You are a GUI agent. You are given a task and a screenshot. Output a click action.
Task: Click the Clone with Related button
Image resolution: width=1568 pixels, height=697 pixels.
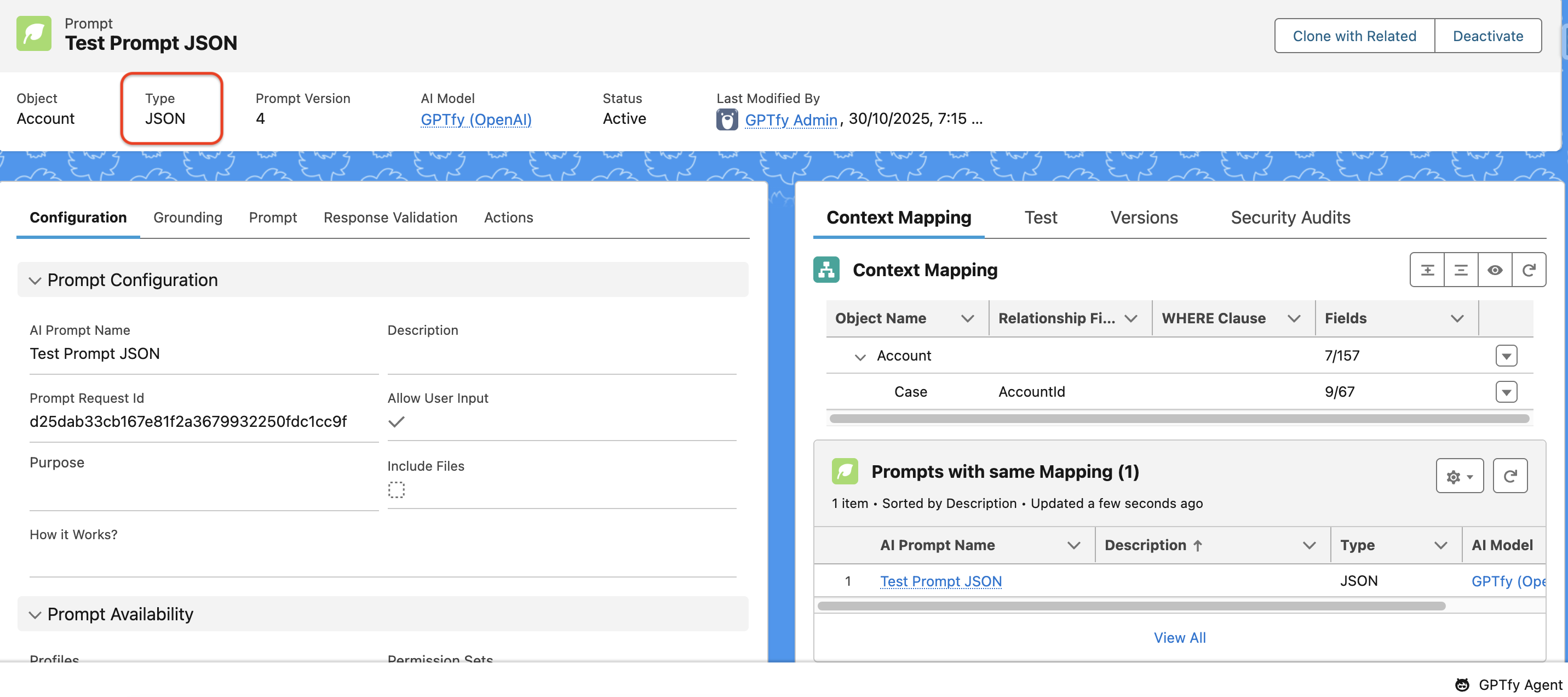1354,36
